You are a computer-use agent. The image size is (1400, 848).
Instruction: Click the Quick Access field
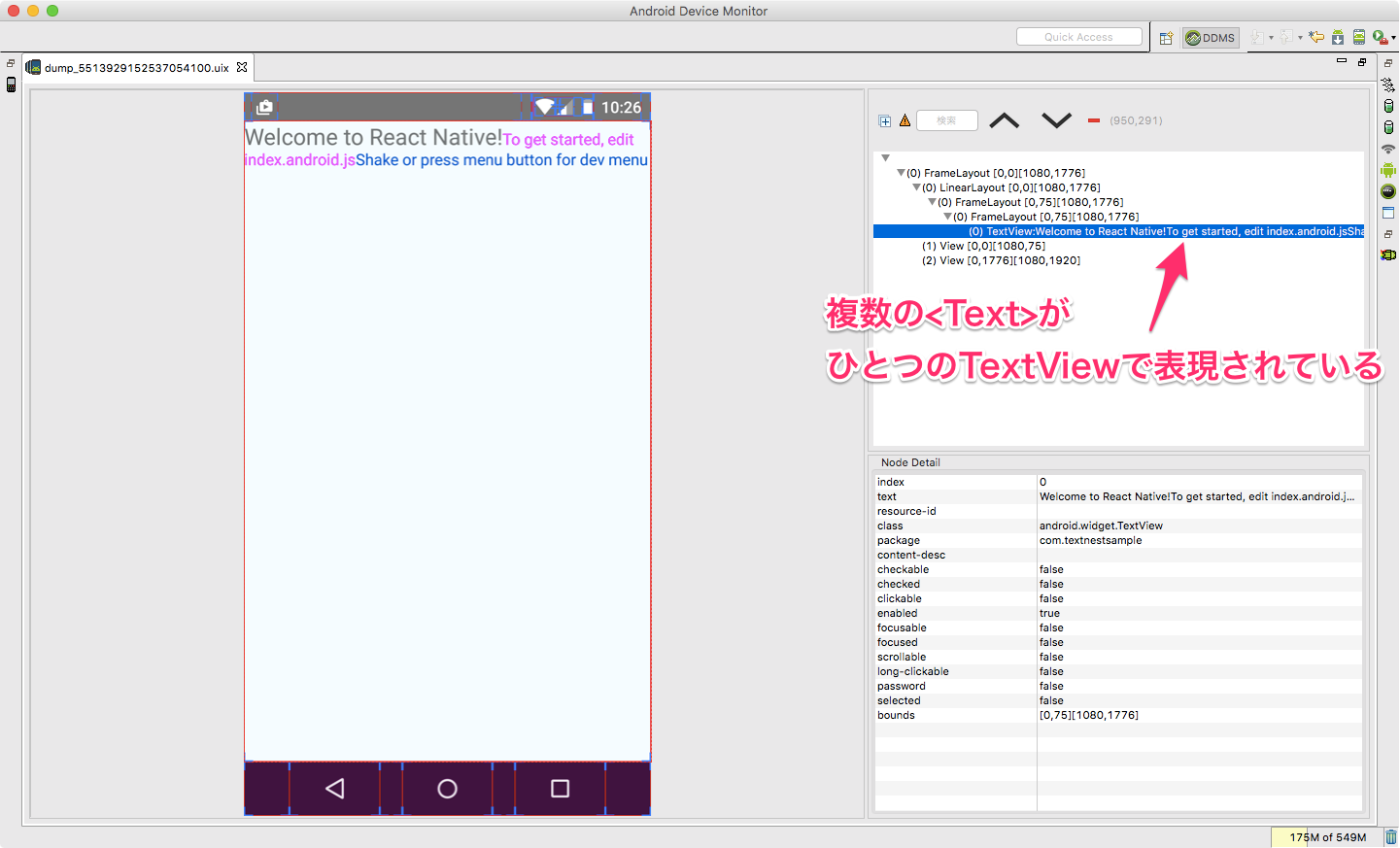pos(1078,36)
